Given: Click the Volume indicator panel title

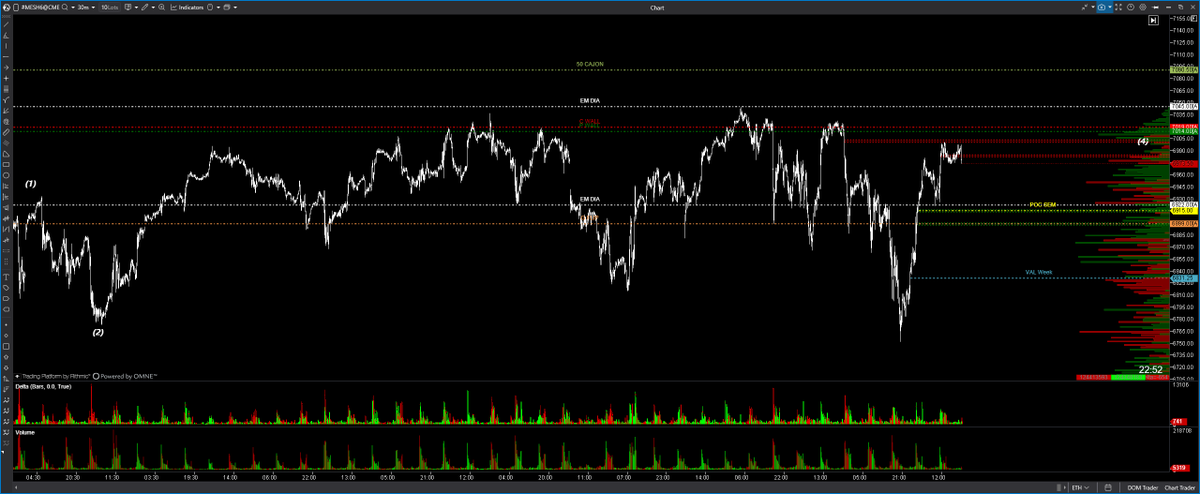Looking at the screenshot, I should (x=24, y=435).
